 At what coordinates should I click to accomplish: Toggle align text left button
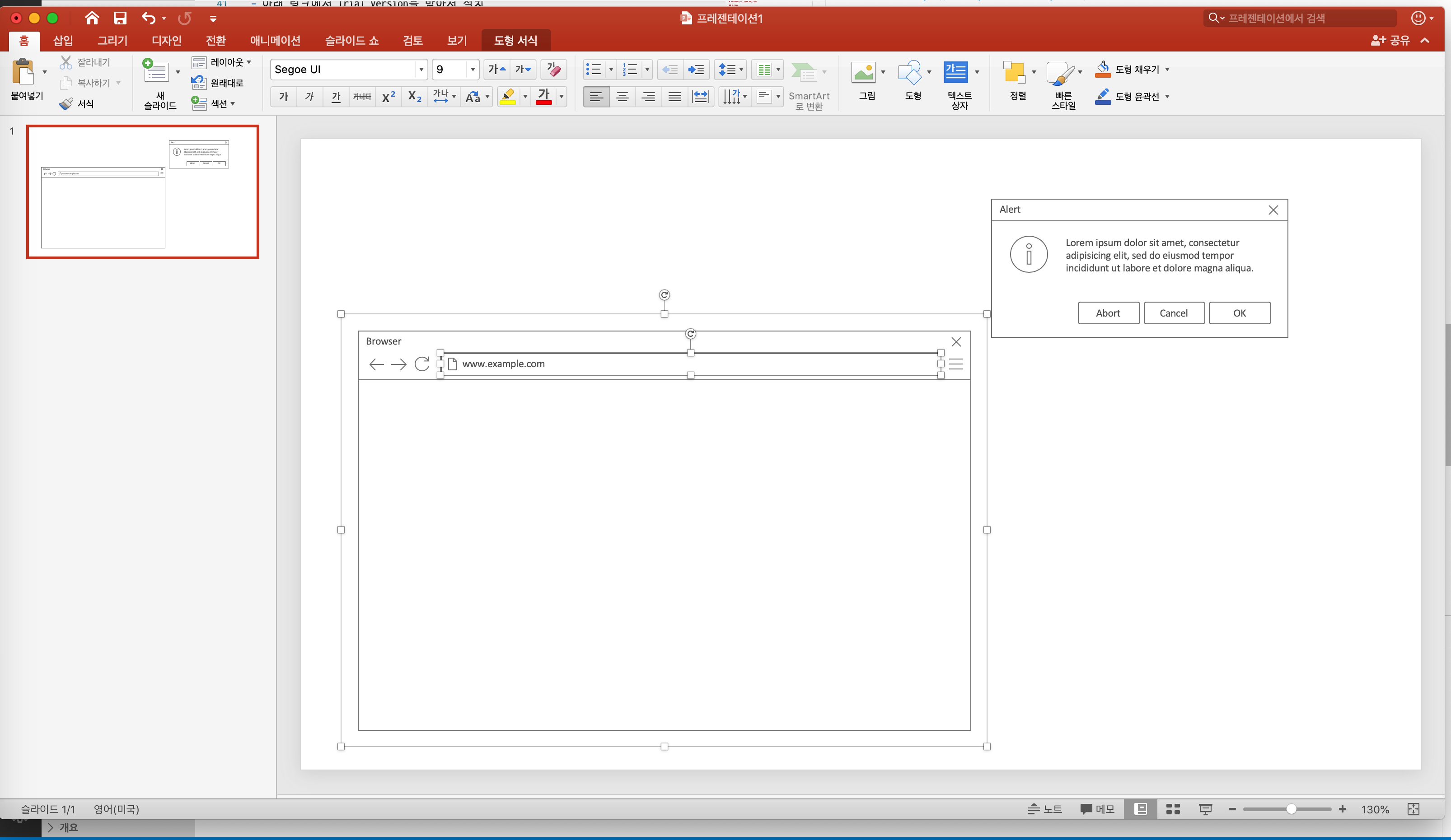[x=596, y=97]
